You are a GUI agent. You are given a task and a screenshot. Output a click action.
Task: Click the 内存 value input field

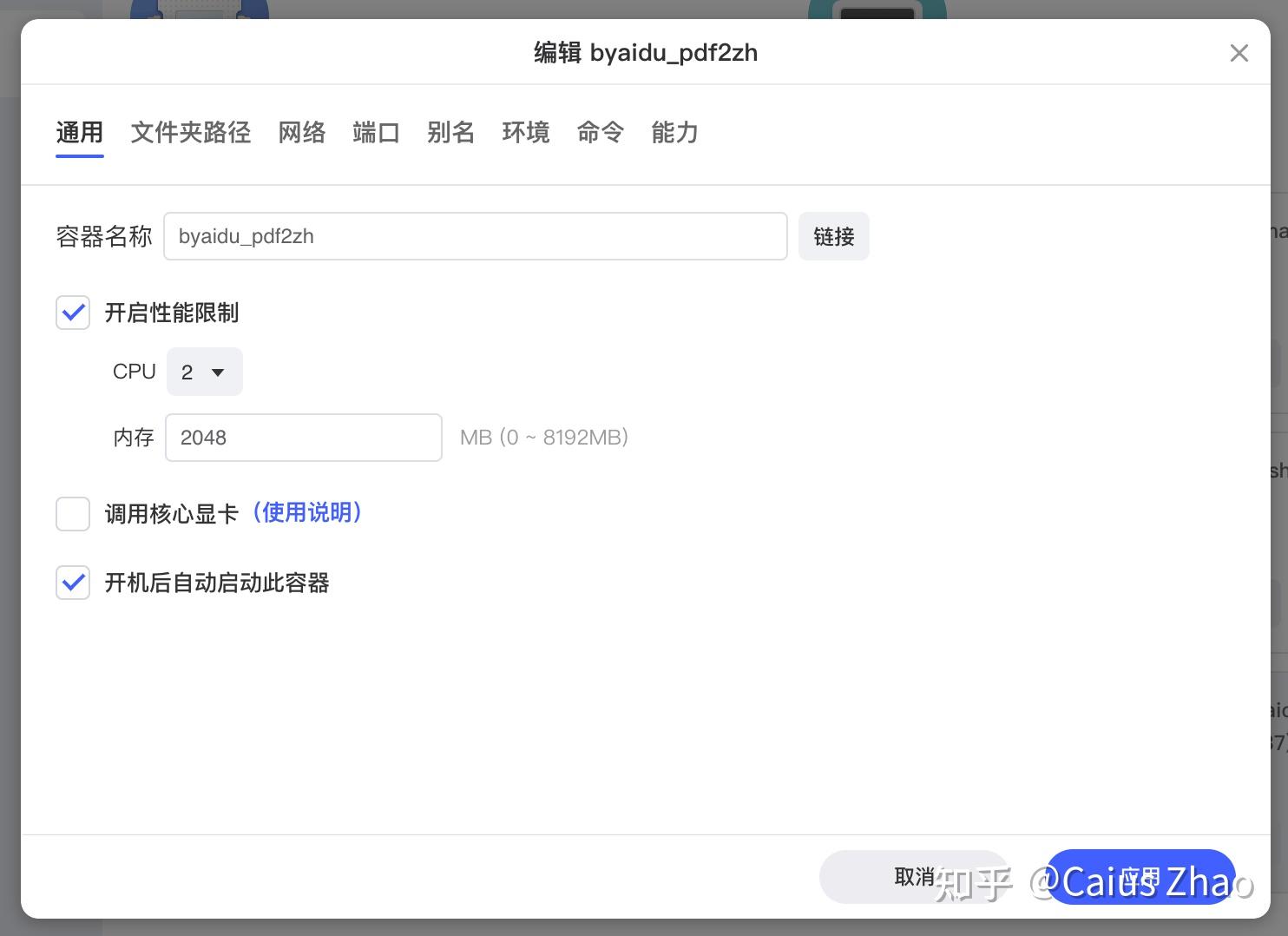tap(304, 438)
